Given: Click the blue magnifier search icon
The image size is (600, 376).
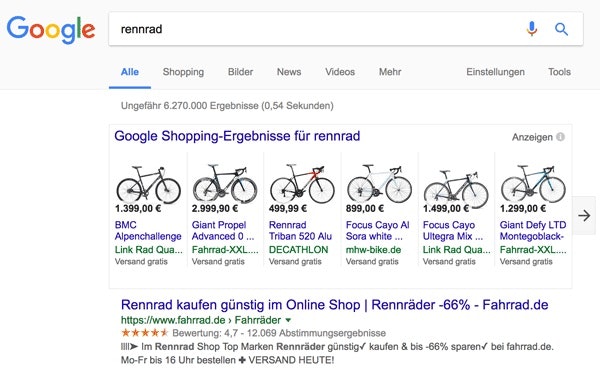Looking at the screenshot, I should tap(561, 29).
